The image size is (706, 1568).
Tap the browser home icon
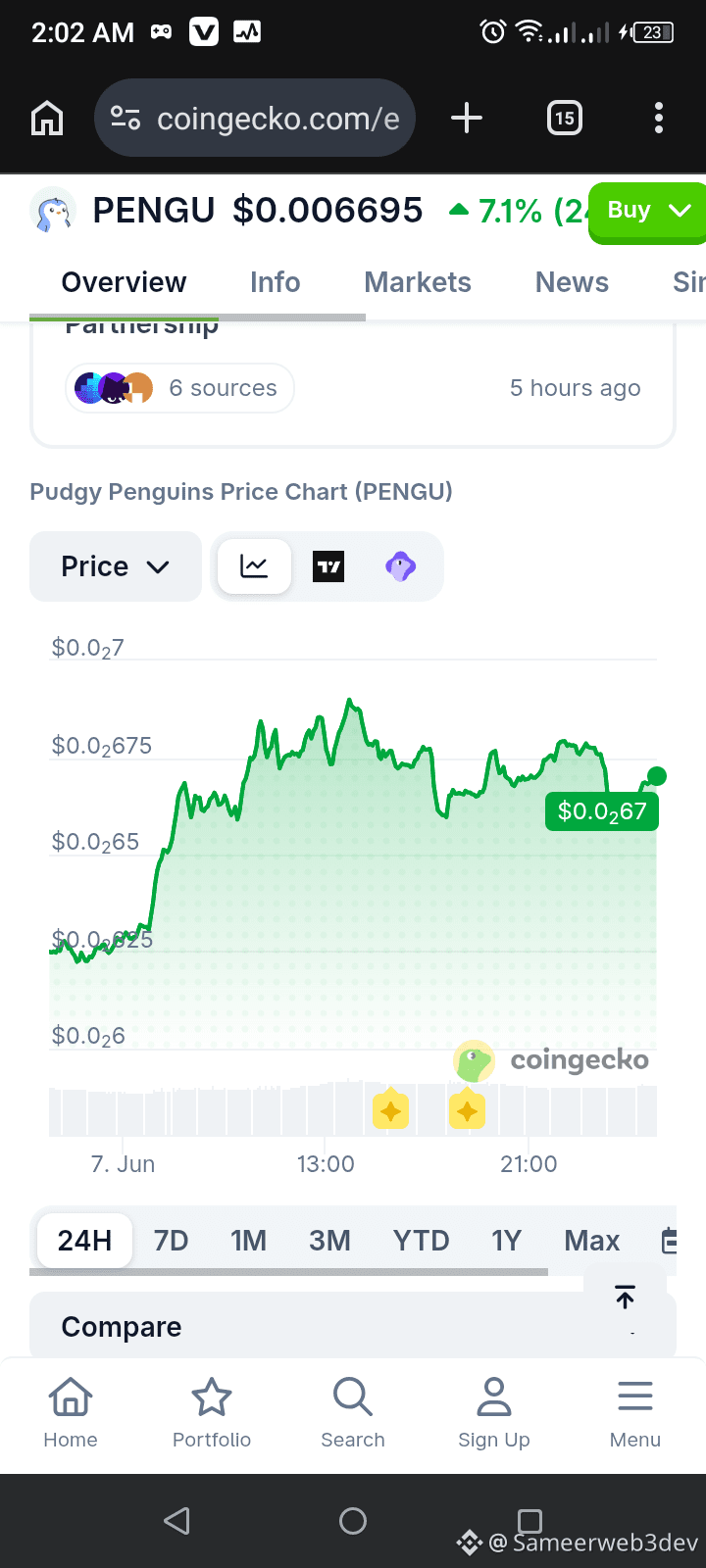47,119
